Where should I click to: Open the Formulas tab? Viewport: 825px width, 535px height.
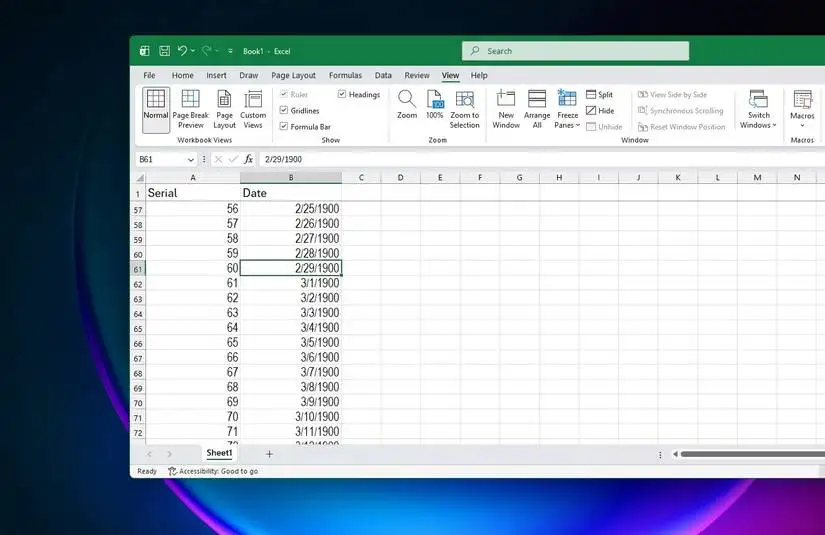[x=345, y=75]
